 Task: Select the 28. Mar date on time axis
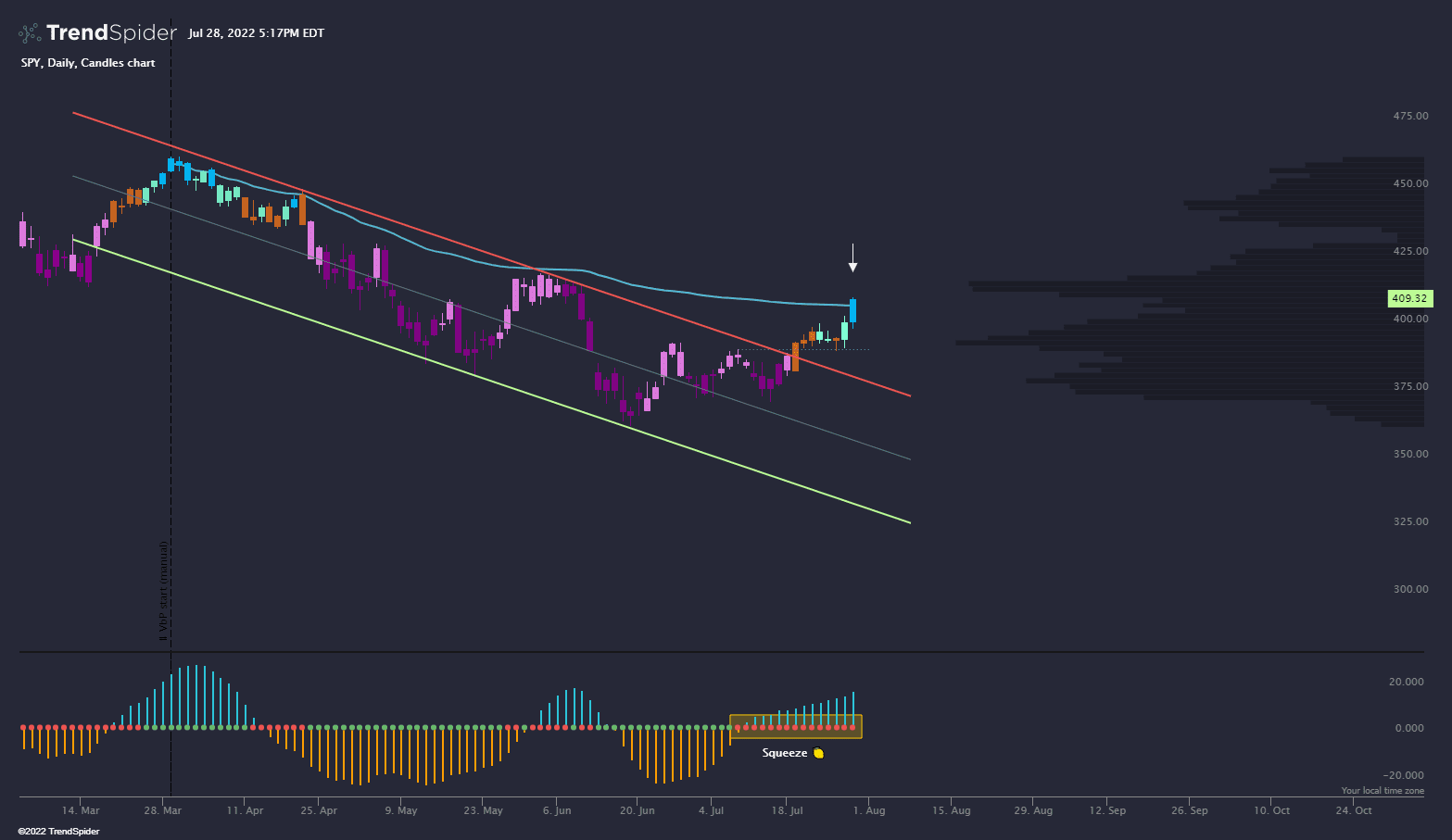(162, 810)
